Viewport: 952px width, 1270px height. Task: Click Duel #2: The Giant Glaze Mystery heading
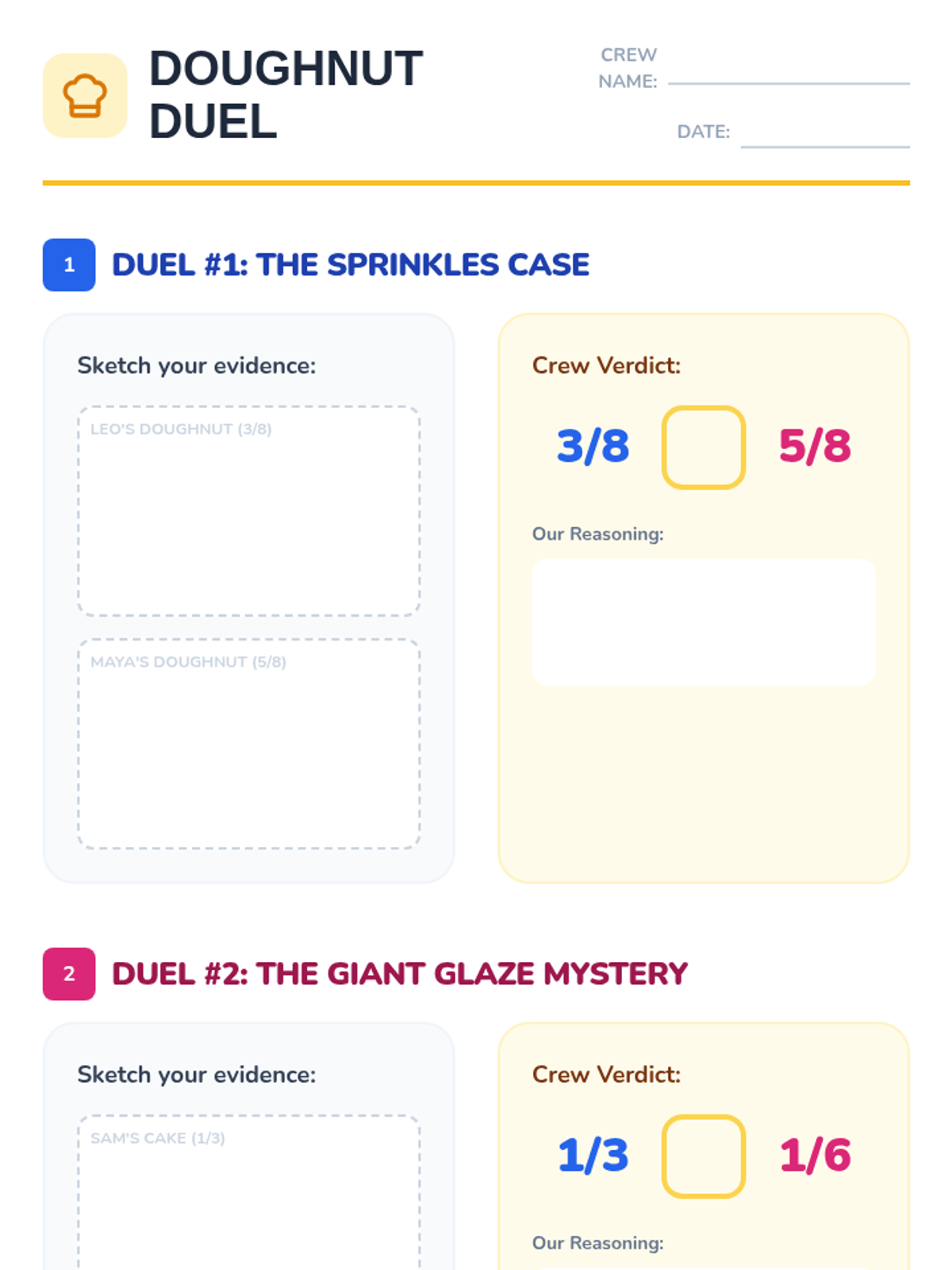(x=399, y=974)
